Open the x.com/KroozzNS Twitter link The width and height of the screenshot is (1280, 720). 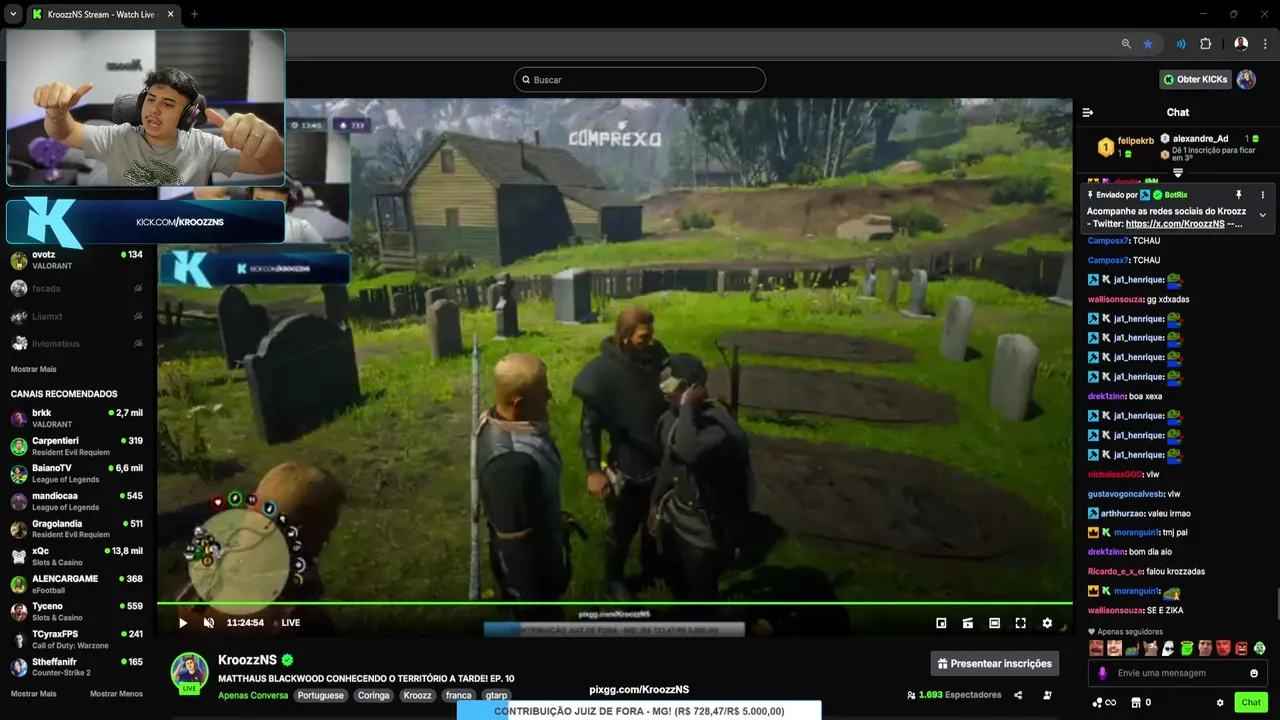click(x=1175, y=224)
